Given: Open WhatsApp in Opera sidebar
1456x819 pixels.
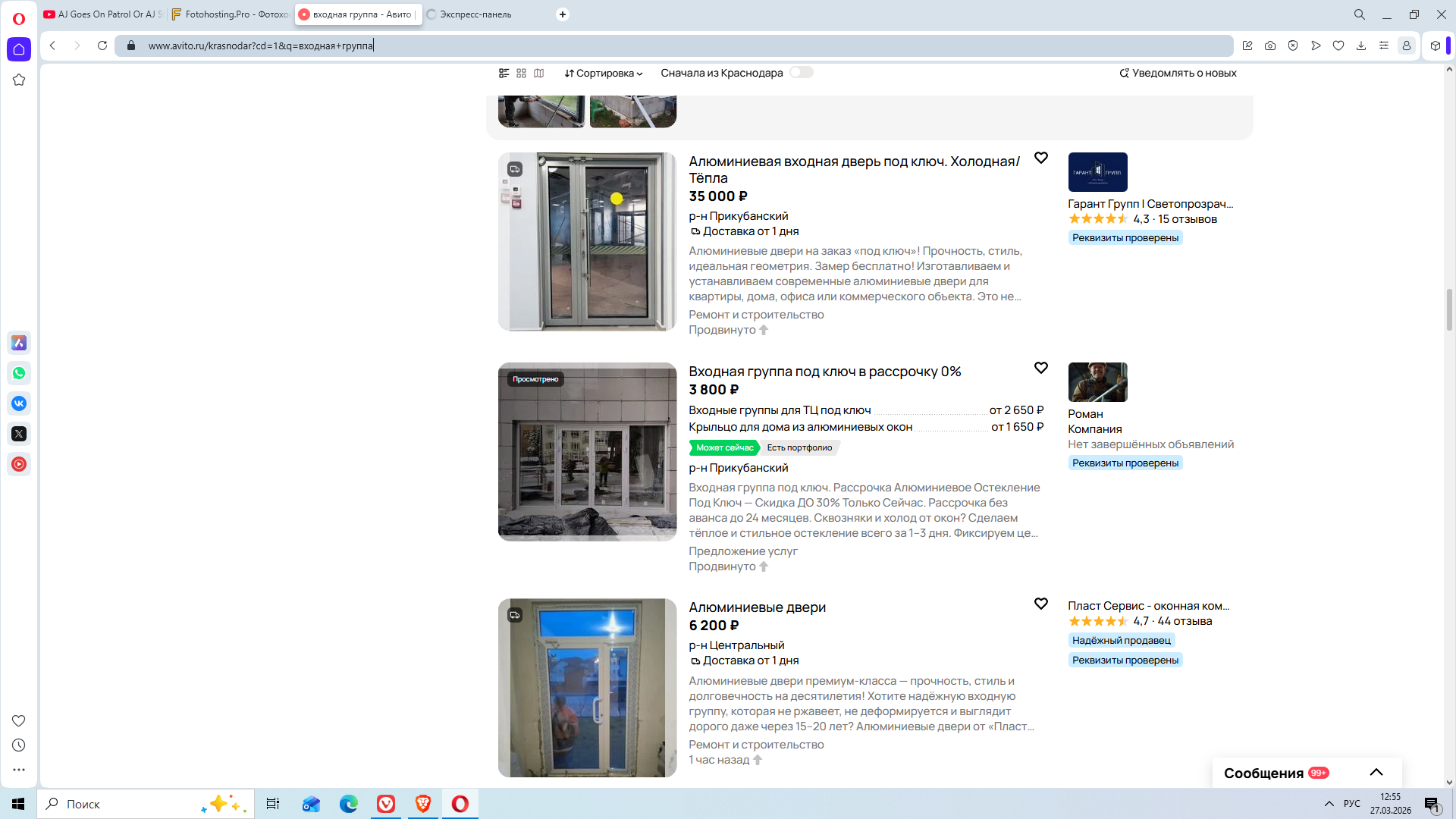Looking at the screenshot, I should pyautogui.click(x=19, y=373).
